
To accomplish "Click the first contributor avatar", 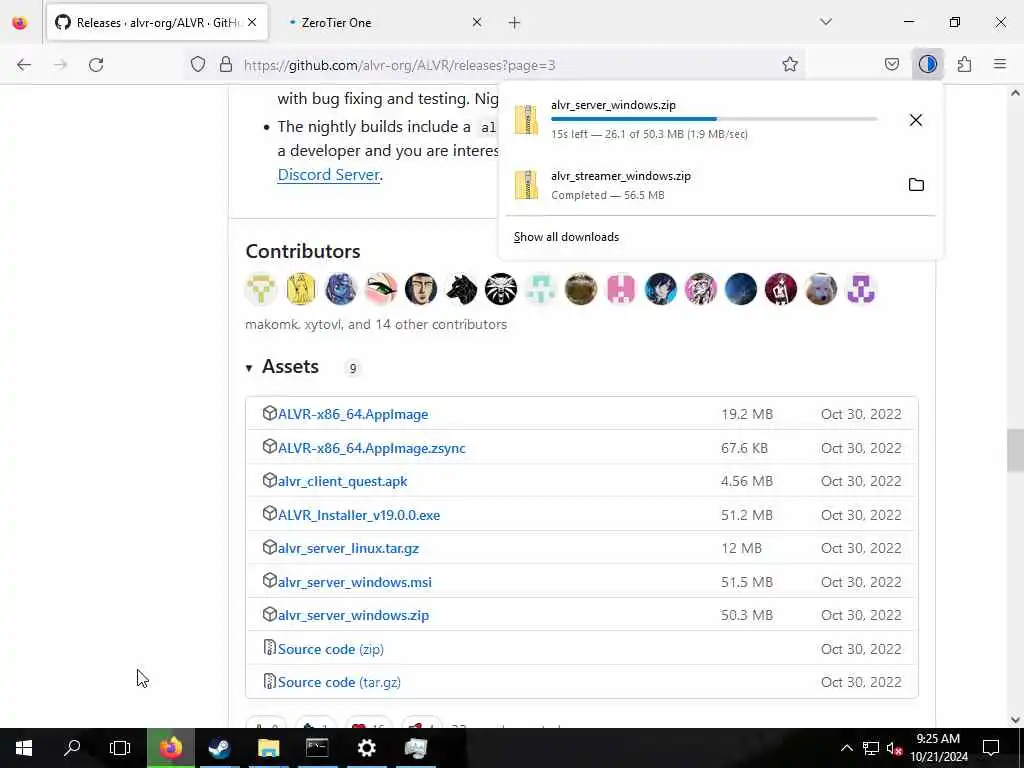I will pyautogui.click(x=261, y=289).
